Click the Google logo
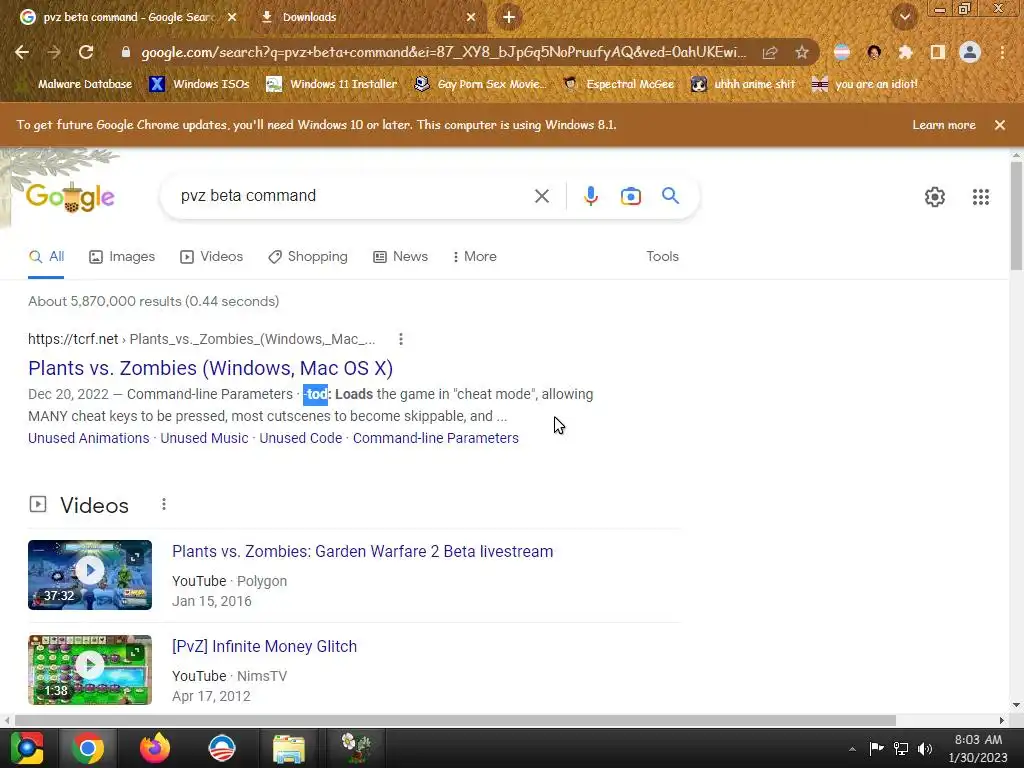Screen dimensions: 1024x768 click(71, 196)
